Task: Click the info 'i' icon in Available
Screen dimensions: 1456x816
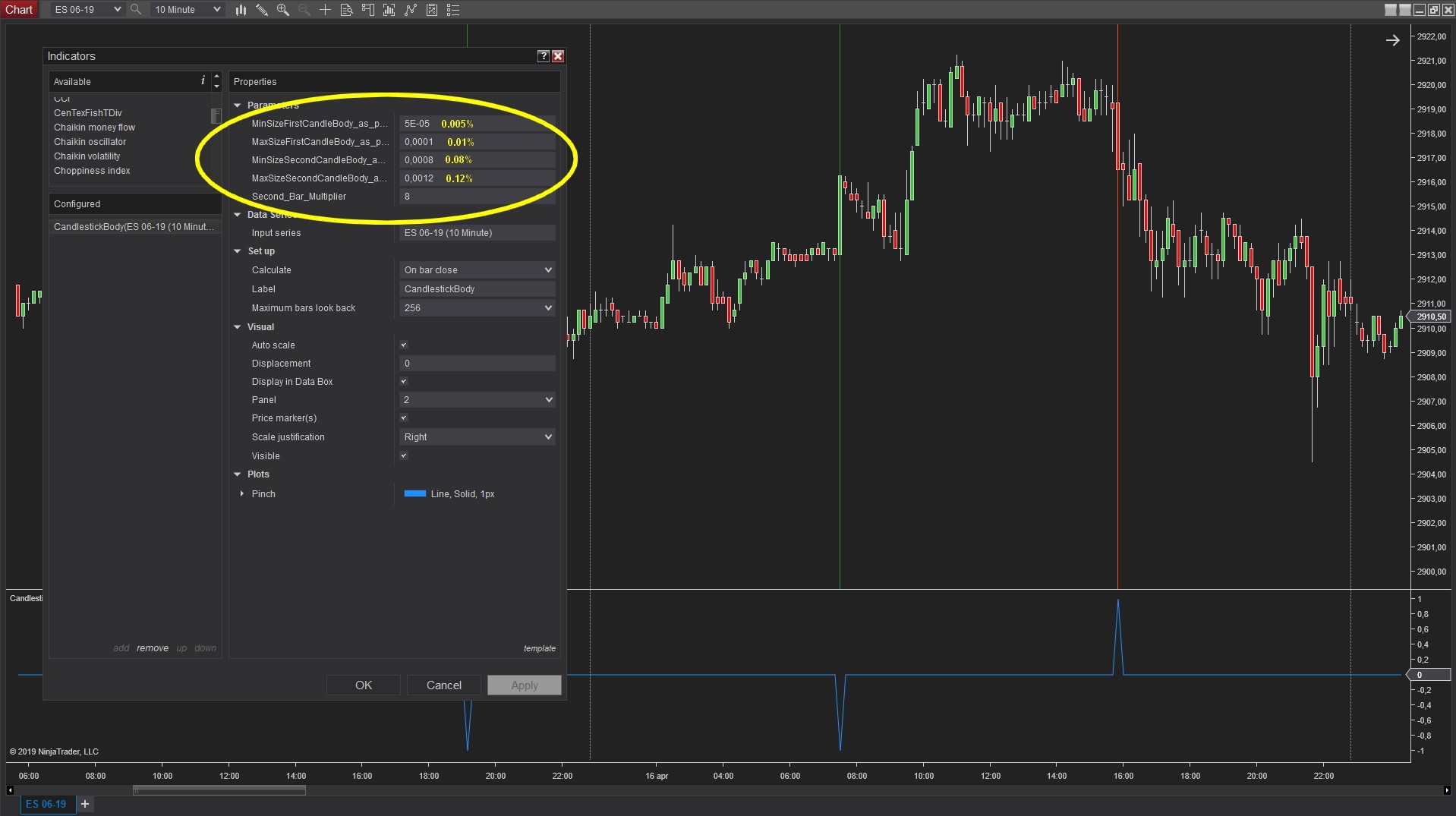Action: coord(203,80)
